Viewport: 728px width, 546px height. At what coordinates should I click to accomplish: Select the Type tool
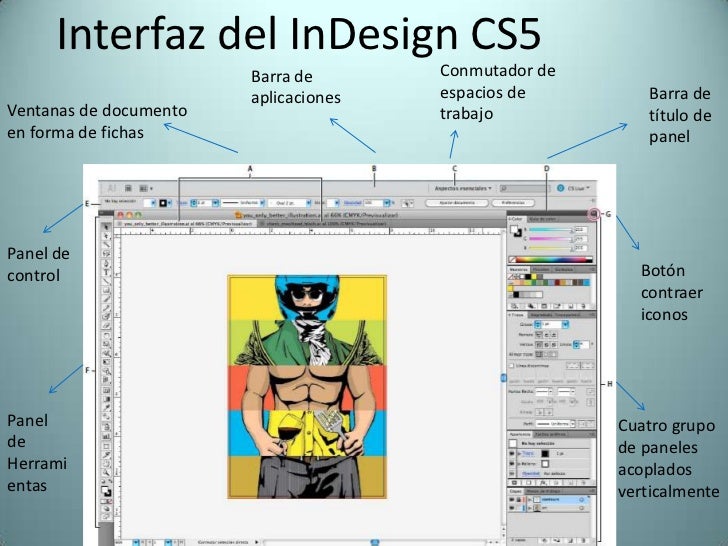pos(106,272)
